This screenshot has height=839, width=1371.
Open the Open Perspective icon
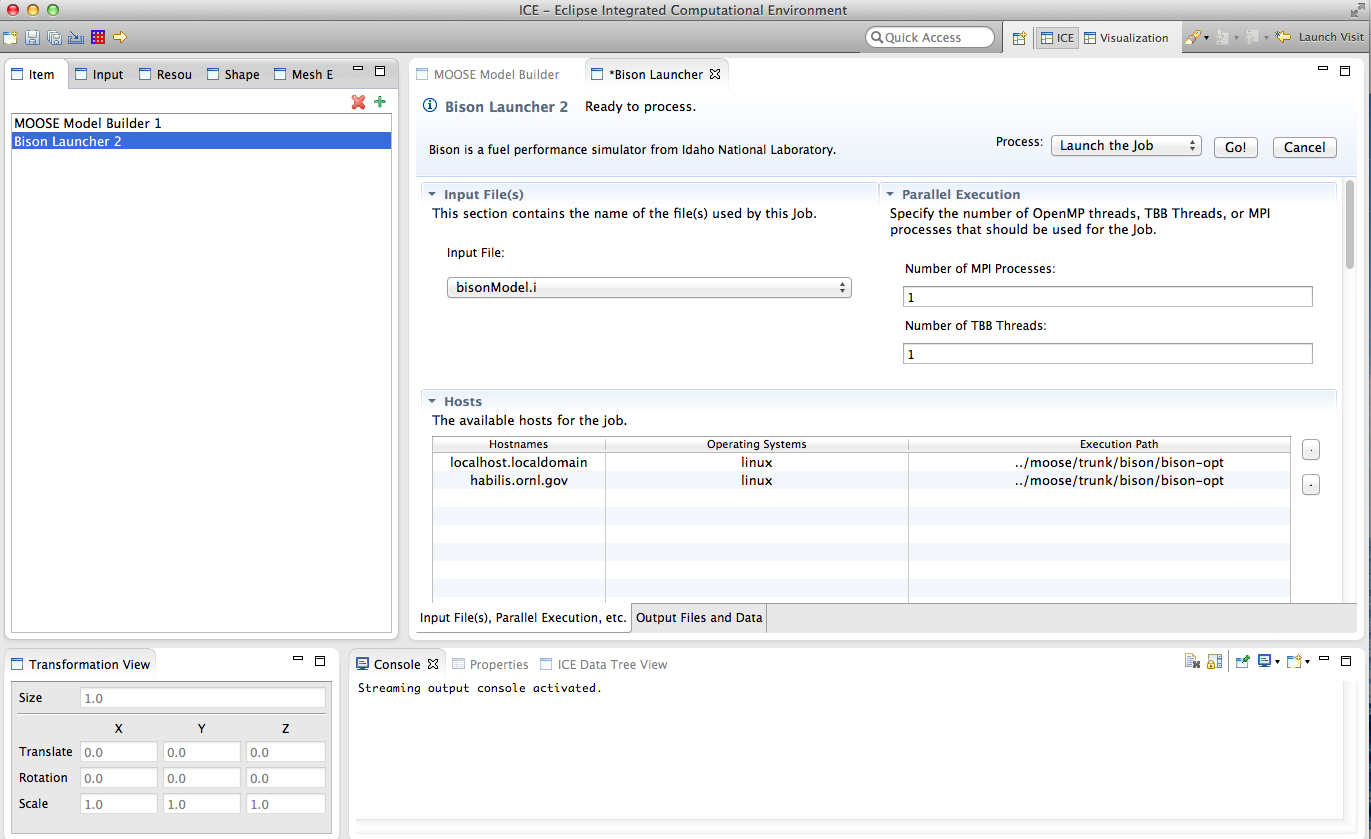click(x=1019, y=38)
